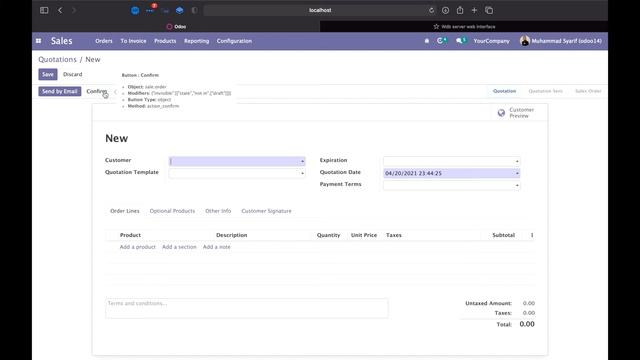Open the Payment Terms dropdown
The height and width of the screenshot is (360, 640).
pos(451,185)
